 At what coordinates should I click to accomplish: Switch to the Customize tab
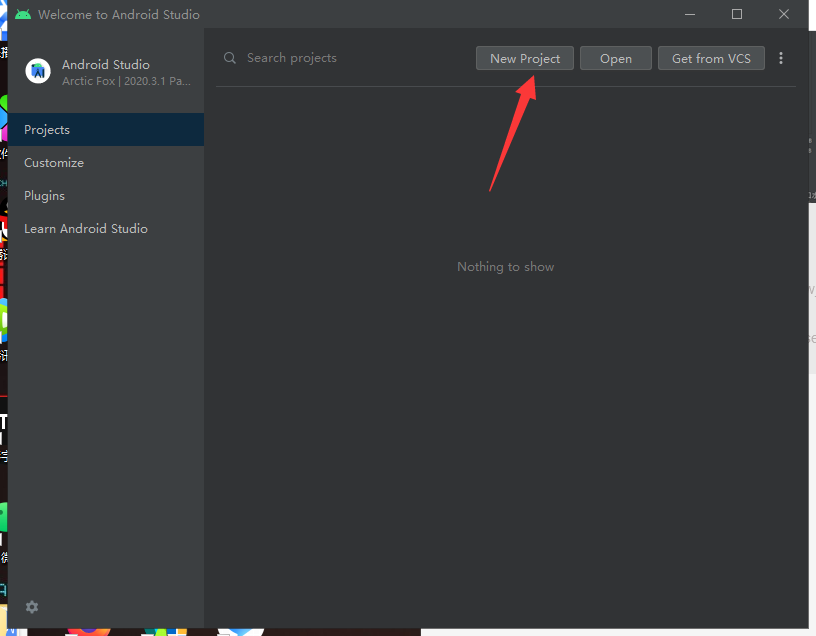pos(106,162)
